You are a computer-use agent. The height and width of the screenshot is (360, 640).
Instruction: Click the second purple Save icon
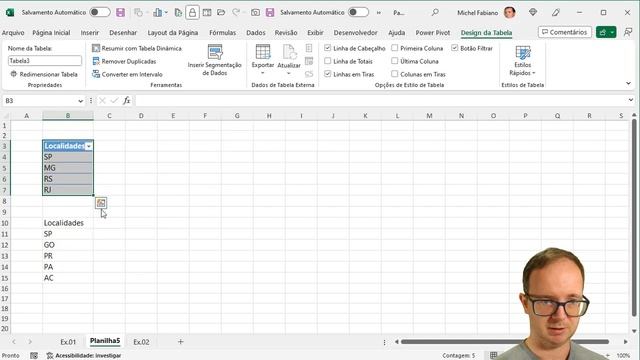point(270,13)
